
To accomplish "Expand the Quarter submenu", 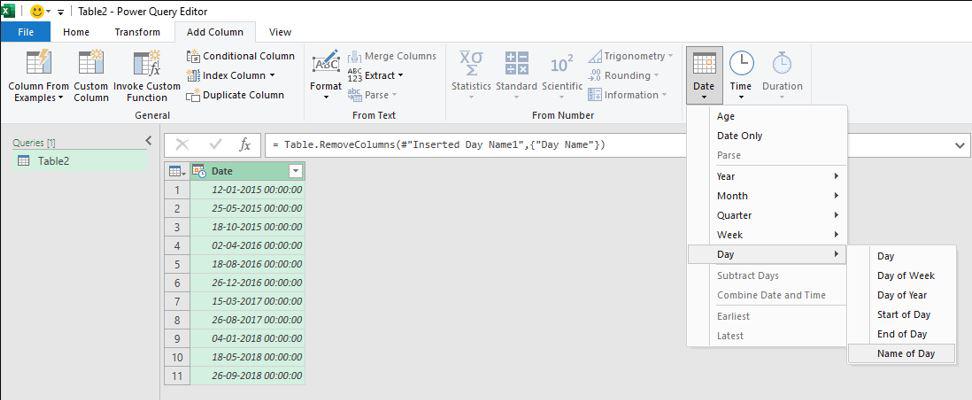I will tap(766, 215).
